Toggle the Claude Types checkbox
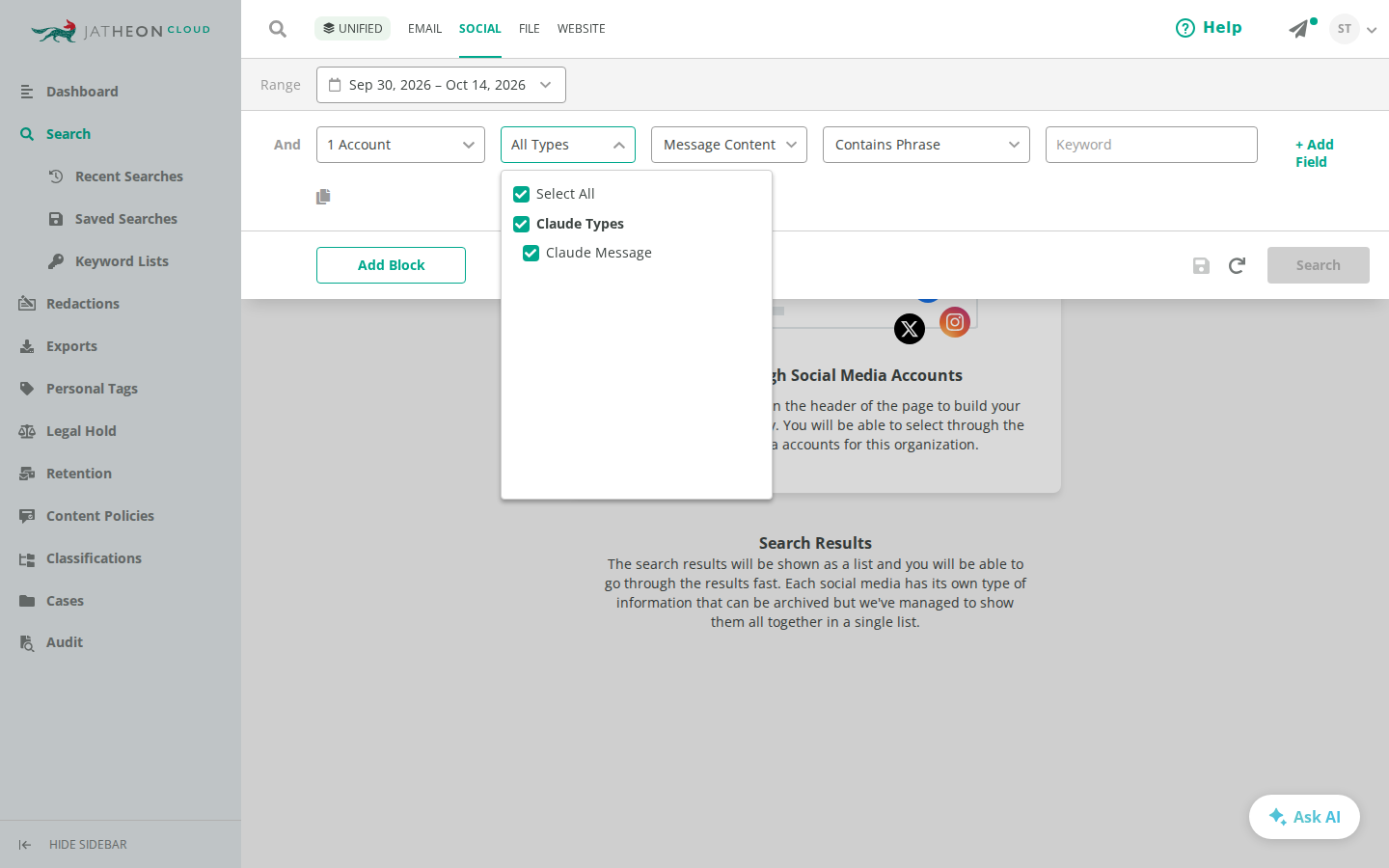This screenshot has height=868, width=1389. click(521, 224)
